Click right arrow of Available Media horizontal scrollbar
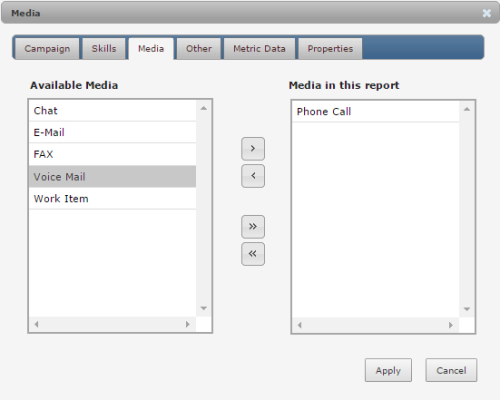Viewport: 500px width, 400px height. click(188, 324)
